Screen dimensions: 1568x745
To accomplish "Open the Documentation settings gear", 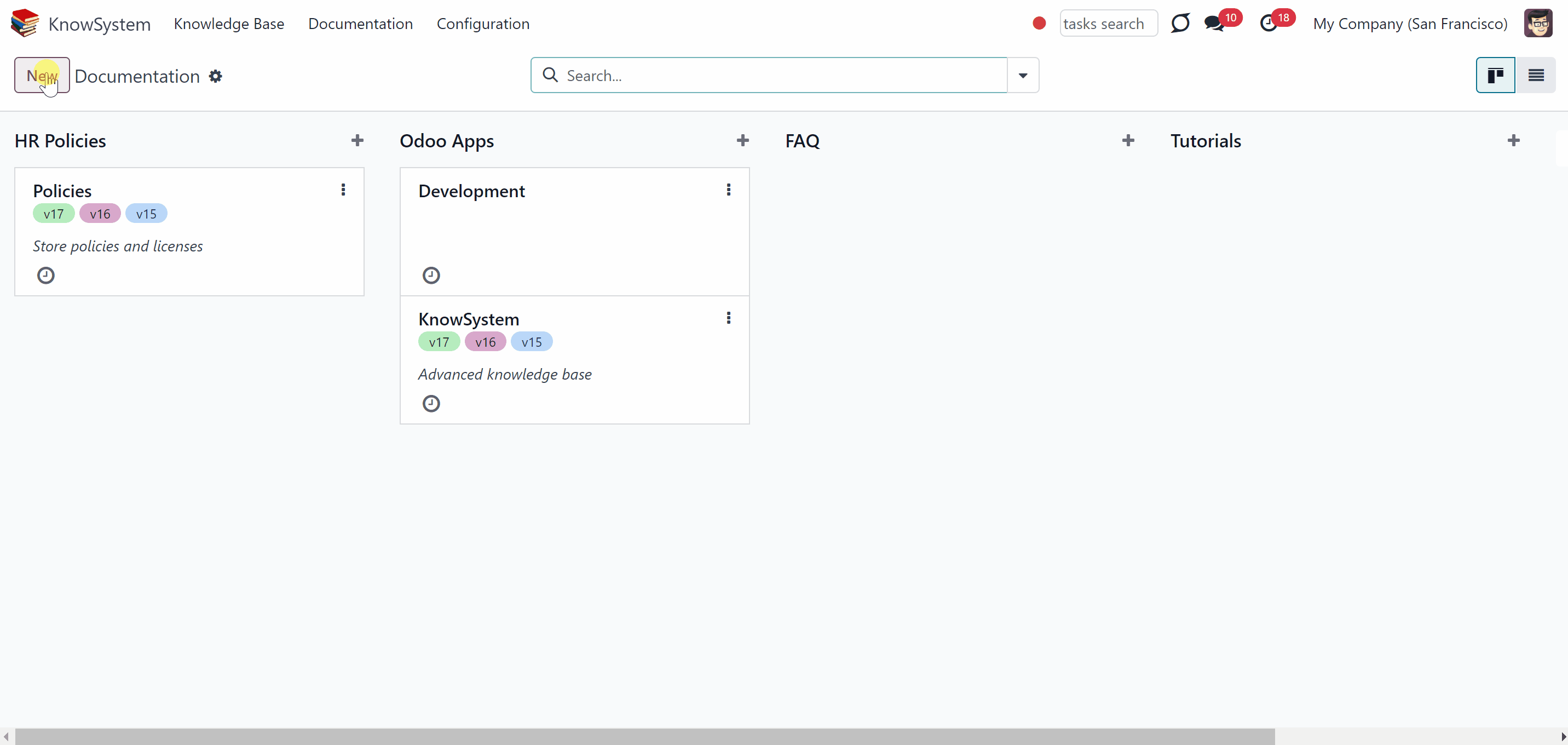I will click(x=216, y=76).
